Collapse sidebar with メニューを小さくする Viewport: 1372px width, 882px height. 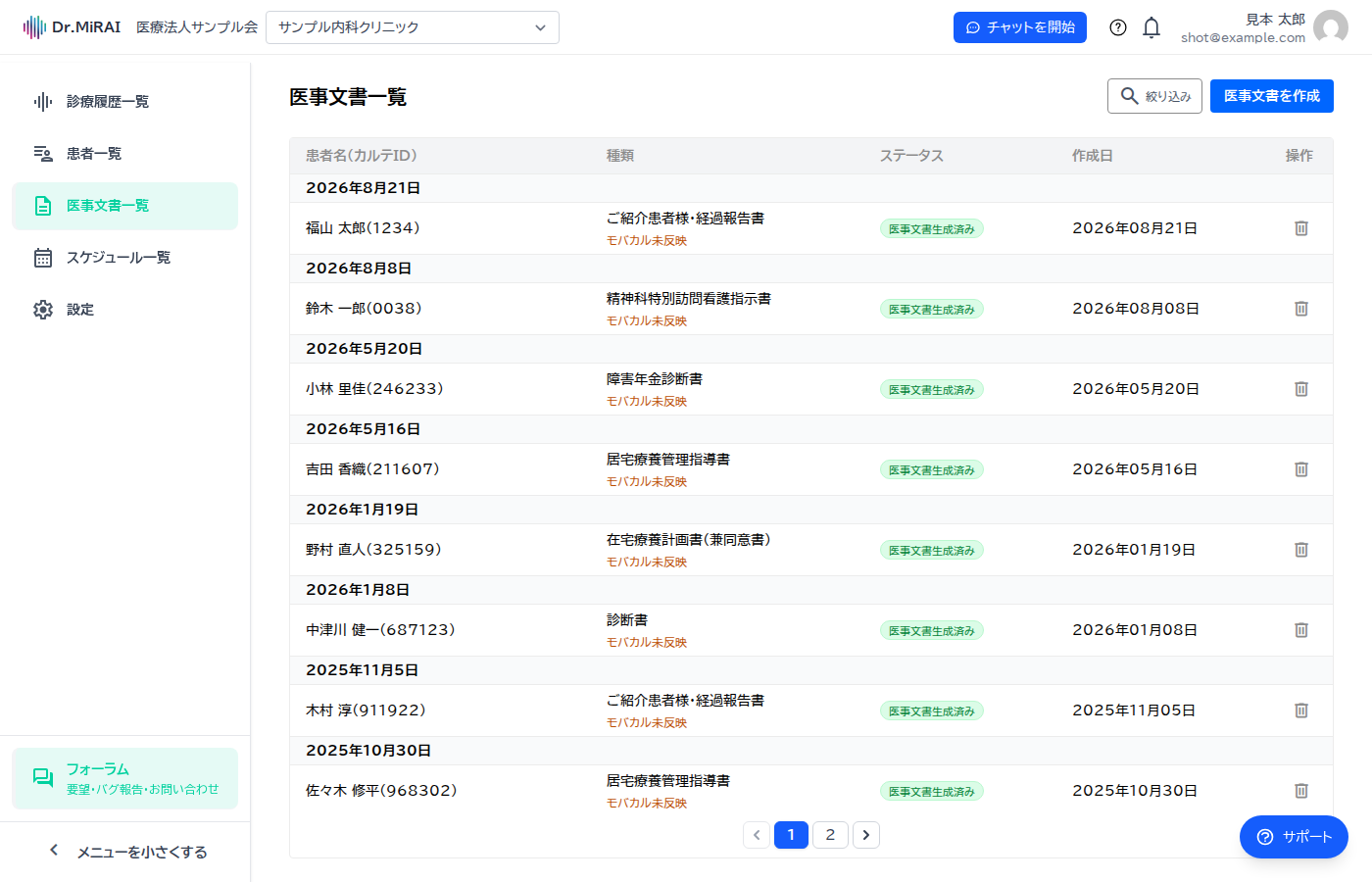[x=125, y=852]
